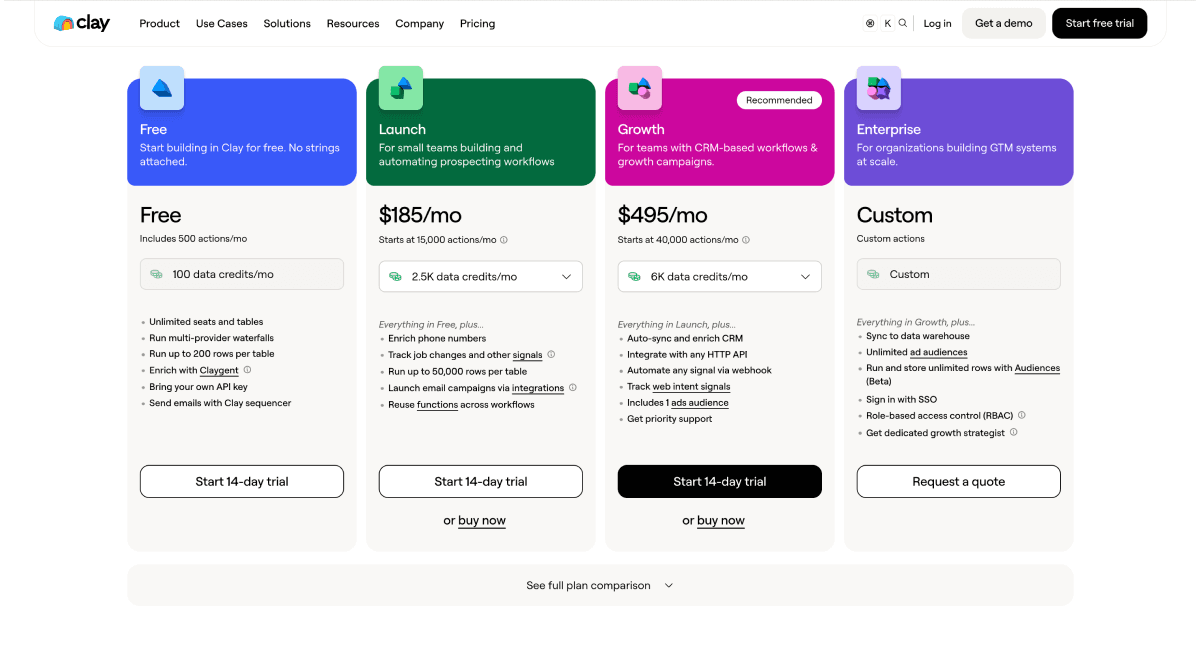Open the Claygent link

point(219,370)
